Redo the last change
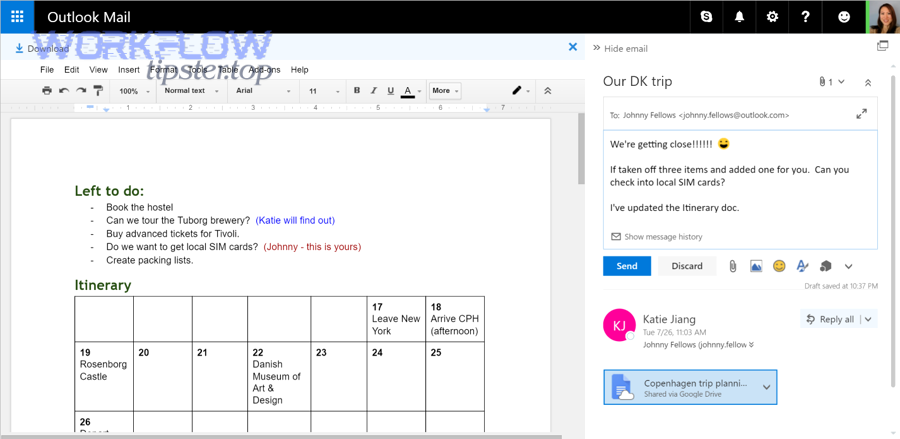The width and height of the screenshot is (900, 439). pos(82,91)
